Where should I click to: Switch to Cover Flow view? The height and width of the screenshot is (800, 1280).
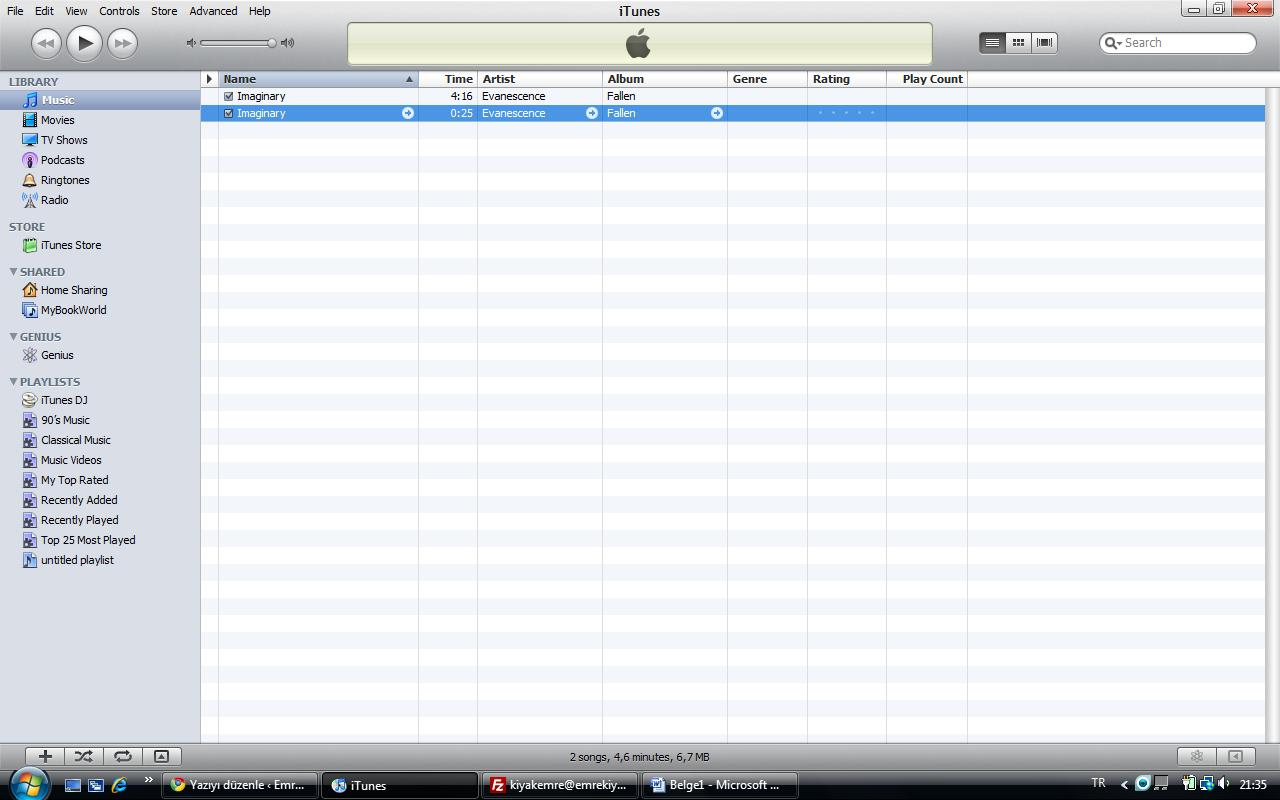pos(1044,43)
